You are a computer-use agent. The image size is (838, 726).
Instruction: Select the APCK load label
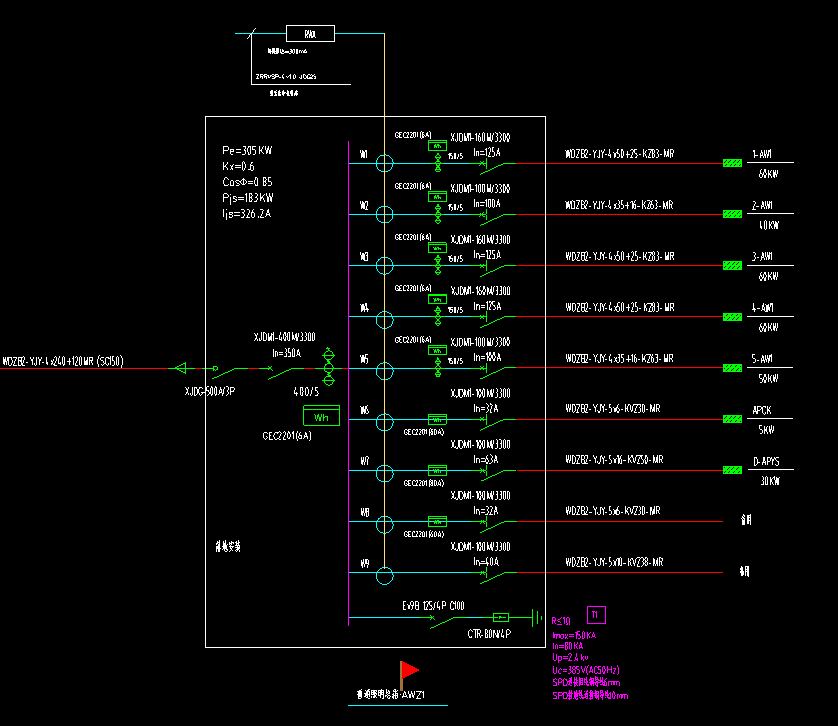coord(762,410)
